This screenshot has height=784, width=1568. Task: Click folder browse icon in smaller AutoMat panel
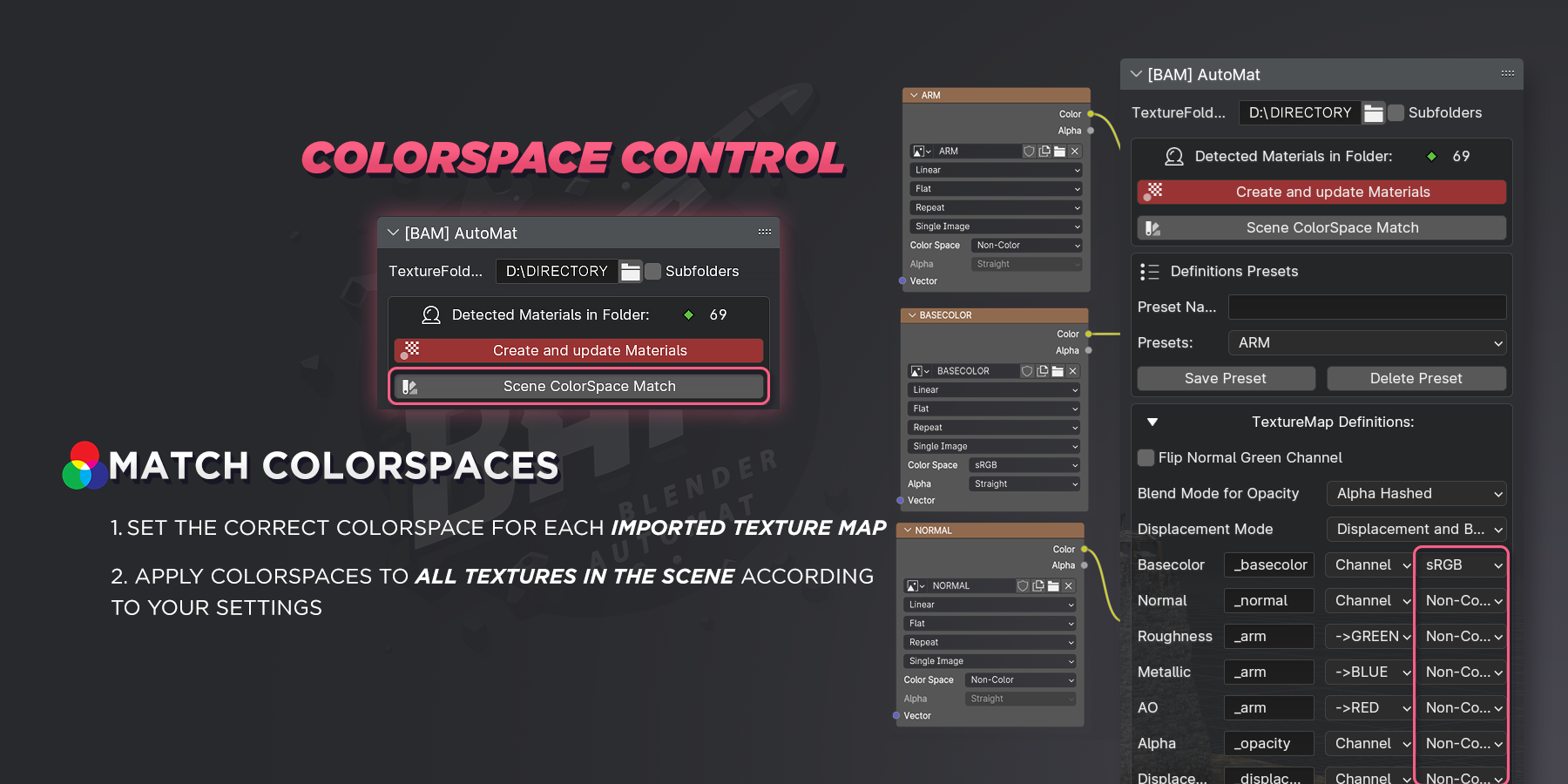coord(631,272)
